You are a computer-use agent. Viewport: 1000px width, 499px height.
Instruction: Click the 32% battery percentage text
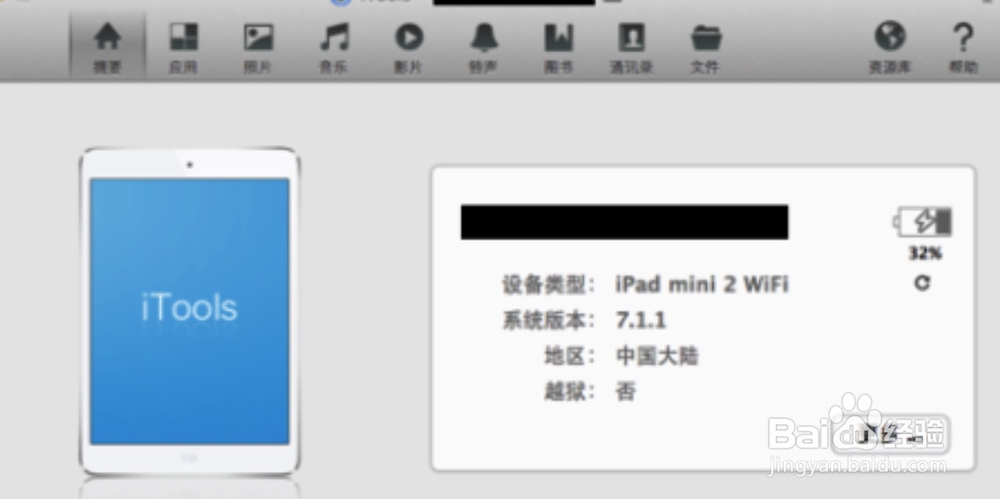point(925,253)
